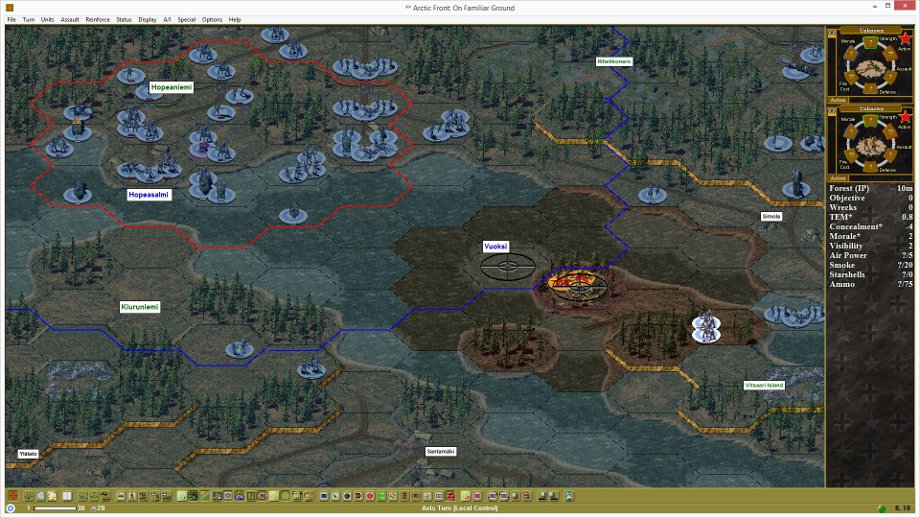Adjust the bottom-left range slider
The height and width of the screenshot is (518, 920).
tap(55, 508)
